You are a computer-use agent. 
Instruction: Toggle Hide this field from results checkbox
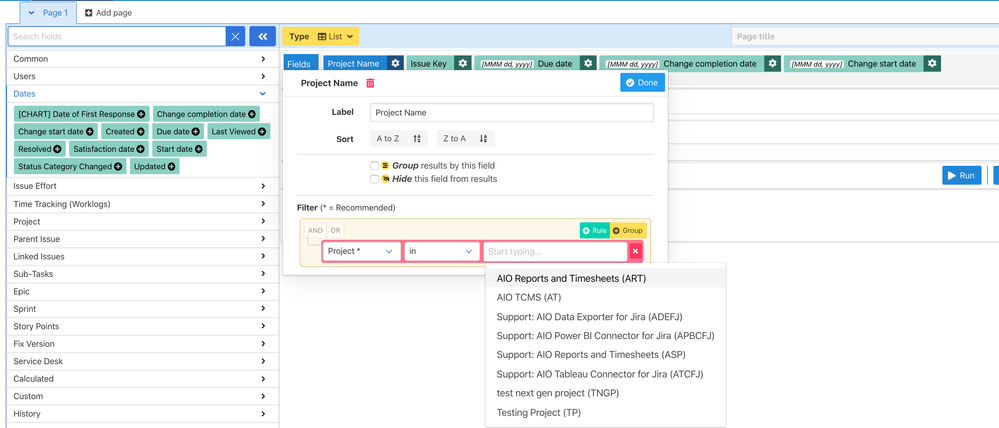(x=375, y=179)
